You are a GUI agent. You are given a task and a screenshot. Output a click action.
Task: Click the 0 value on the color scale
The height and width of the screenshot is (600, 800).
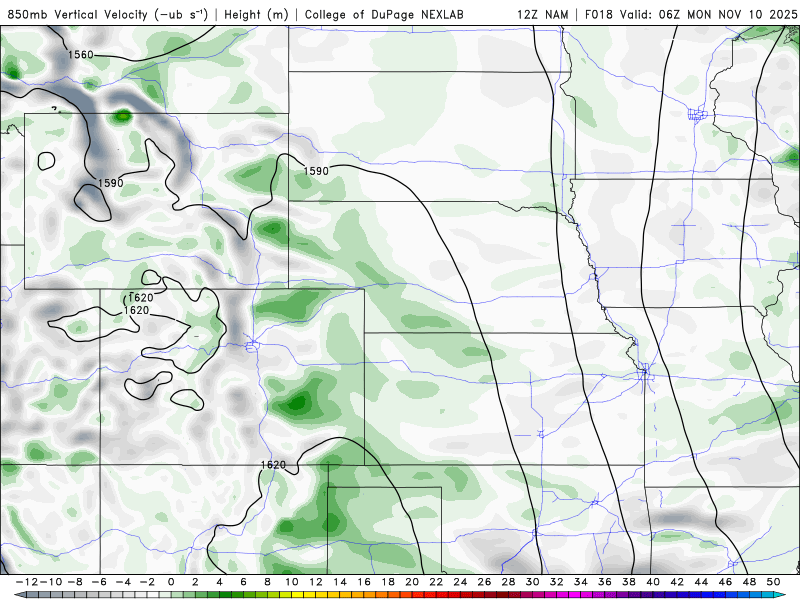click(171, 582)
